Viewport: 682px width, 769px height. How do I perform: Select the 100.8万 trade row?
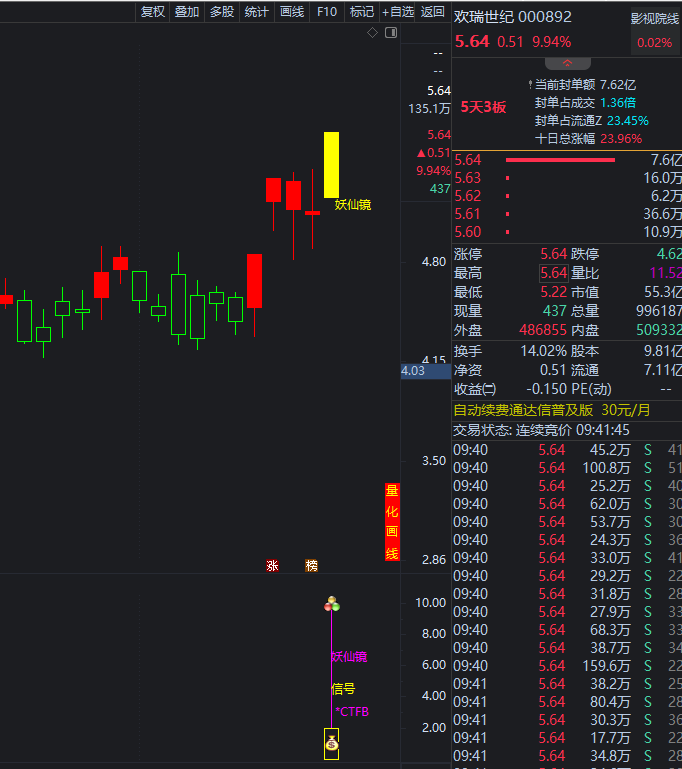click(567, 468)
